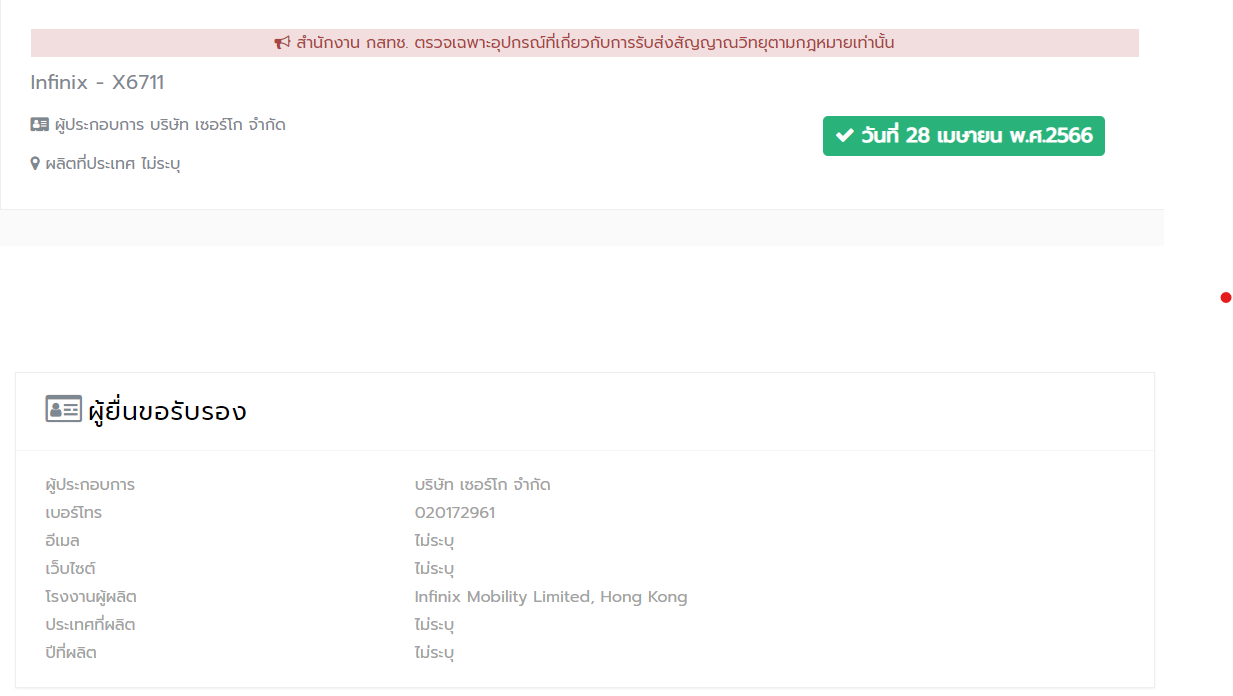Click the megaphone icon in the notice banner
Viewport: 1233px width, 696px height.
pyautogui.click(x=282, y=43)
